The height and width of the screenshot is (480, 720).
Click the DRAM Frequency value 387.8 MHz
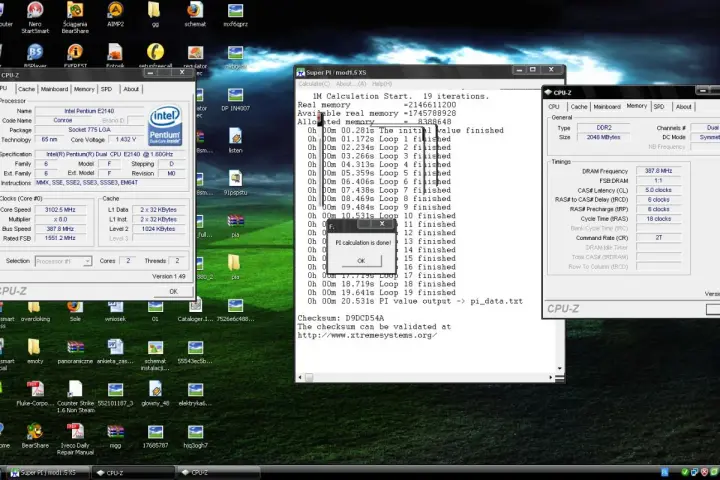(x=658, y=171)
